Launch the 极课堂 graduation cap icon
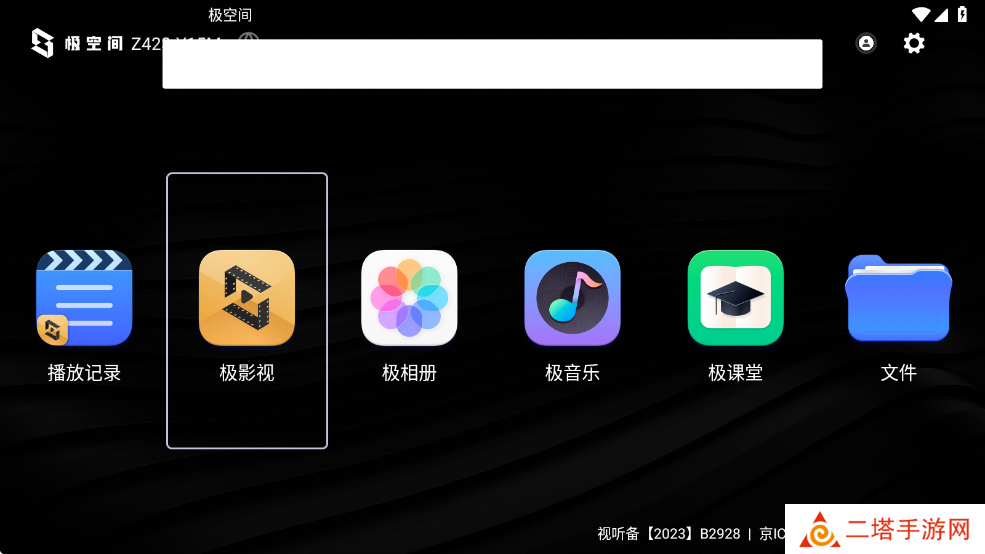The height and width of the screenshot is (554, 985). 735,297
